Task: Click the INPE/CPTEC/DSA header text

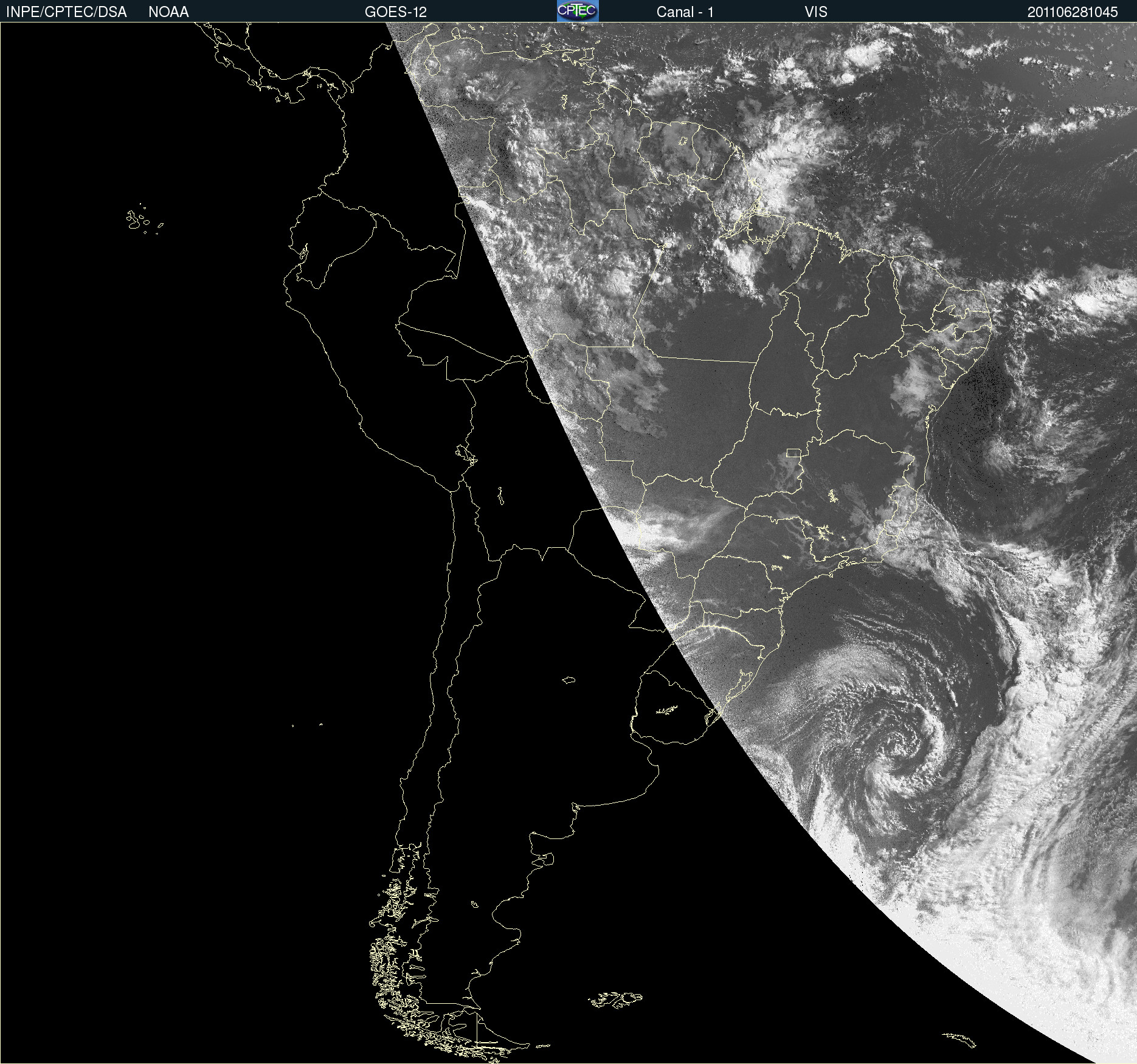Action: 66,12
